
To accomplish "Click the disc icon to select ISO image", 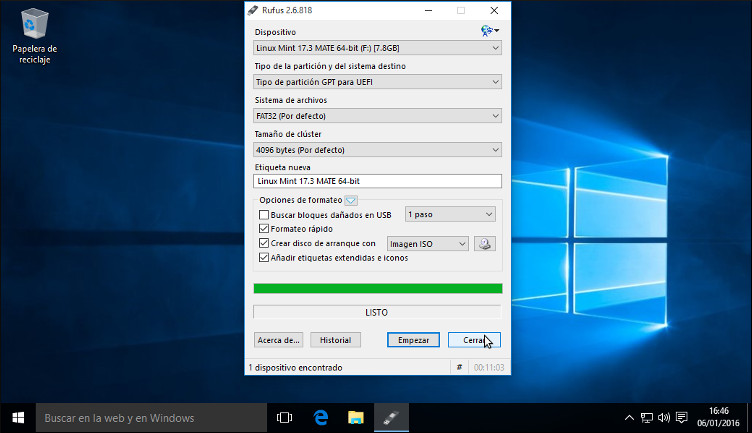I will click(x=485, y=244).
